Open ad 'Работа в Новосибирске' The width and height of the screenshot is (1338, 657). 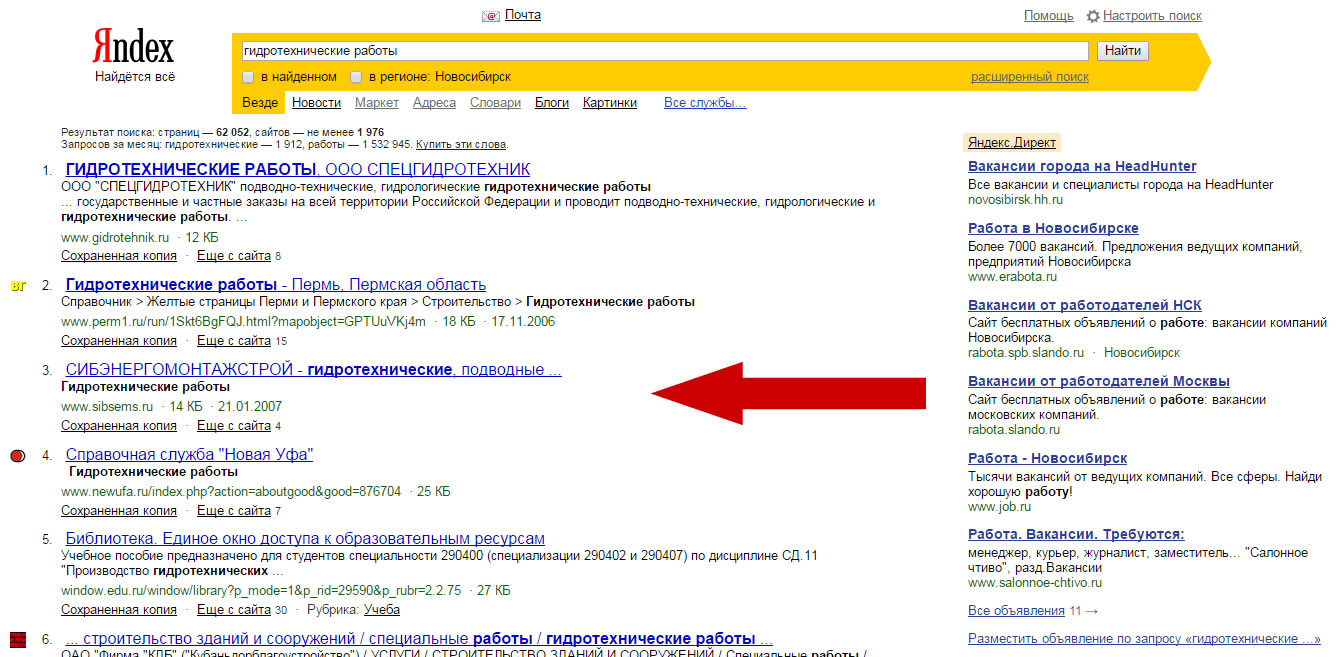point(1053,228)
